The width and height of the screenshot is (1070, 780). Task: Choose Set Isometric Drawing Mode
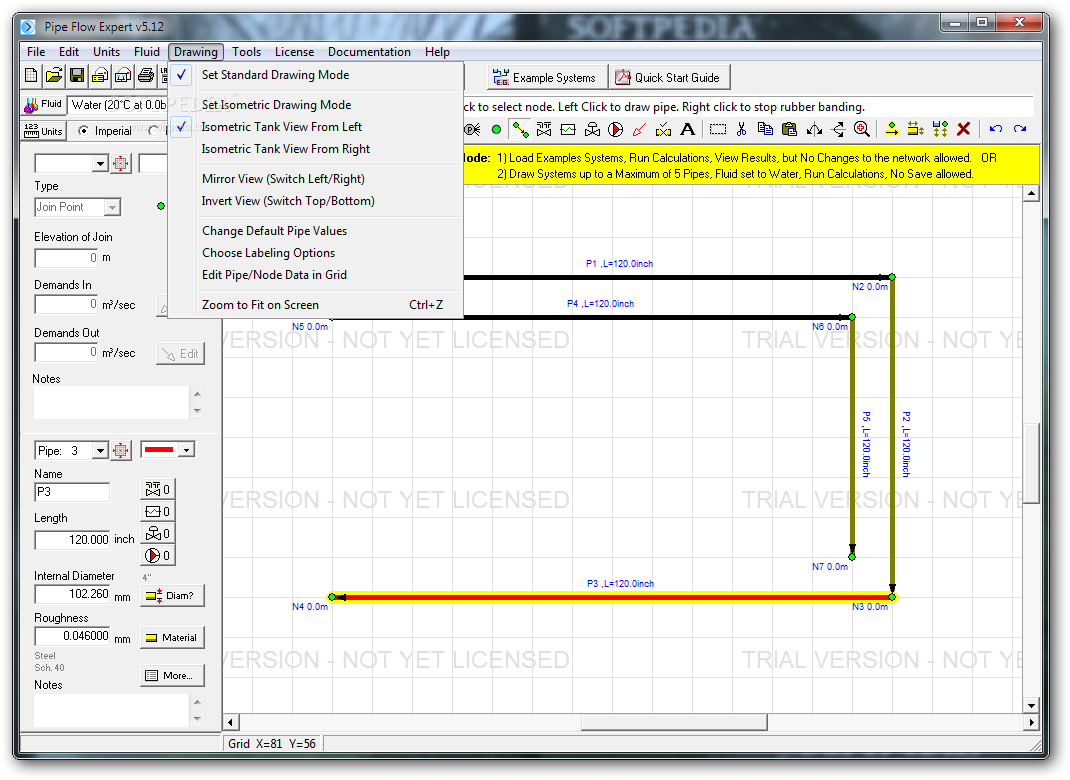(x=315, y=105)
